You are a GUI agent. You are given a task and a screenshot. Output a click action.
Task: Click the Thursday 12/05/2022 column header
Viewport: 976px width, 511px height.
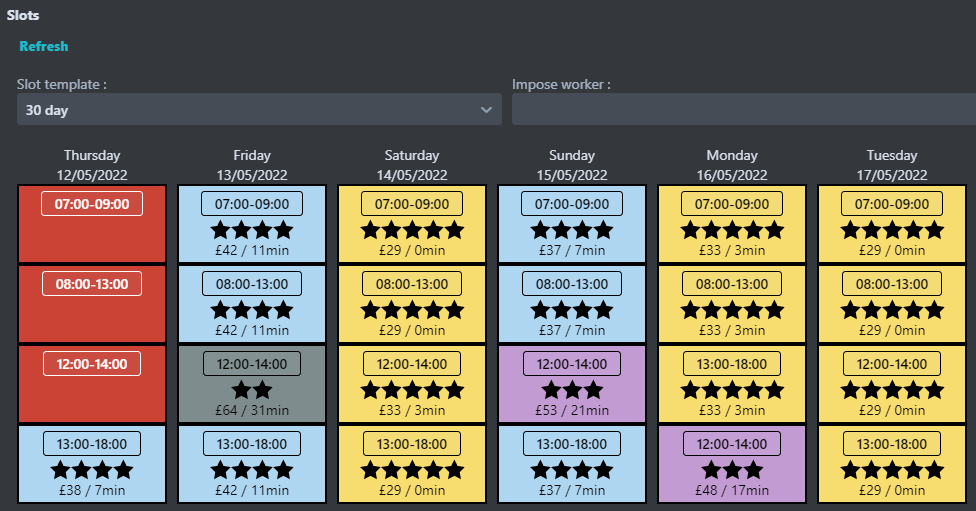point(92,165)
